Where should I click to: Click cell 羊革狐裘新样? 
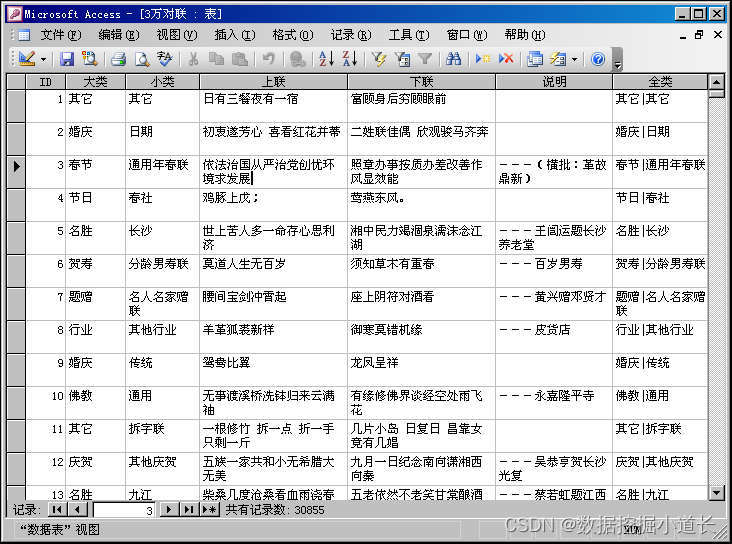point(274,337)
